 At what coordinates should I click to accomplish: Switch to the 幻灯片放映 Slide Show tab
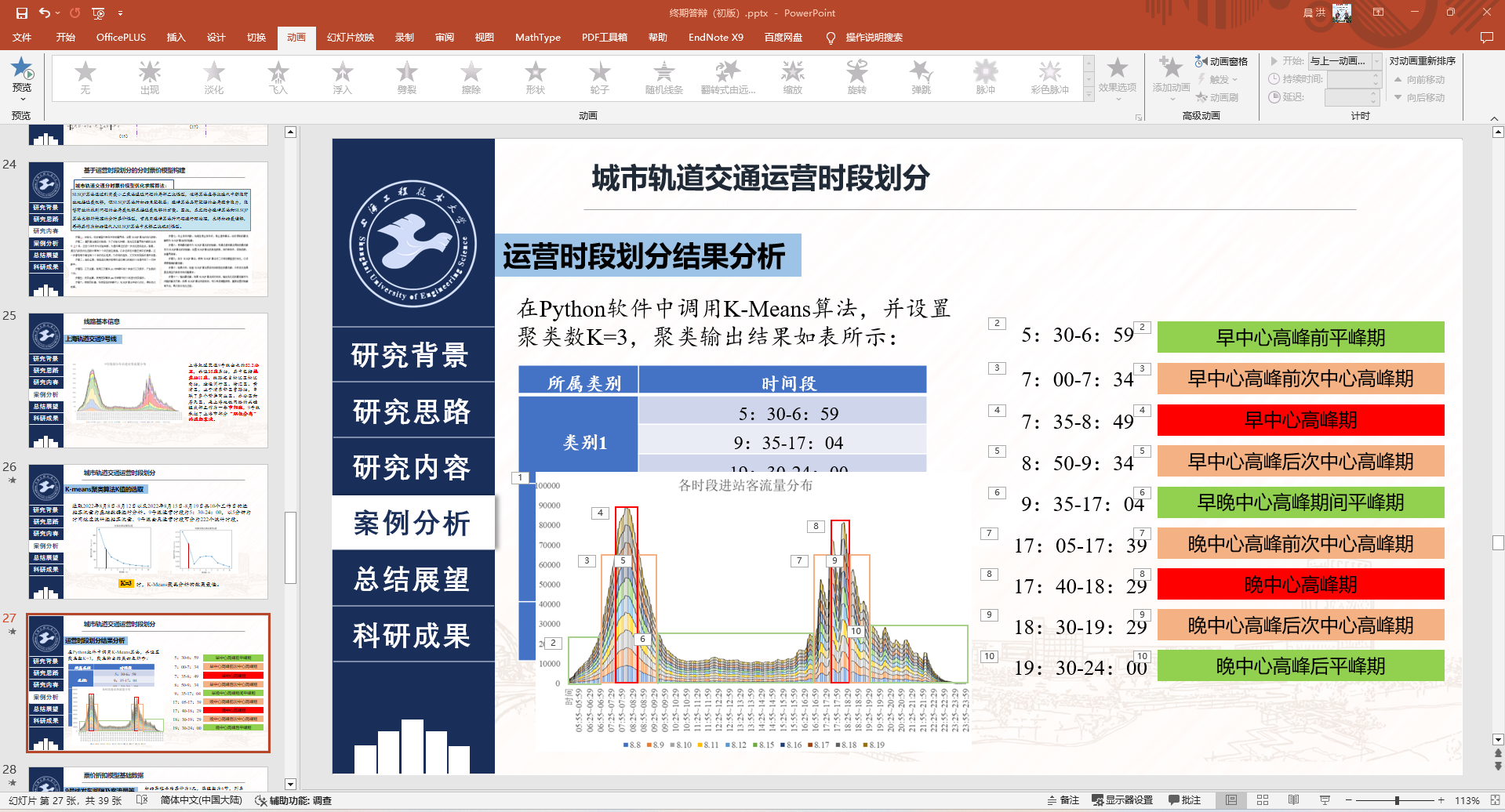coord(351,38)
